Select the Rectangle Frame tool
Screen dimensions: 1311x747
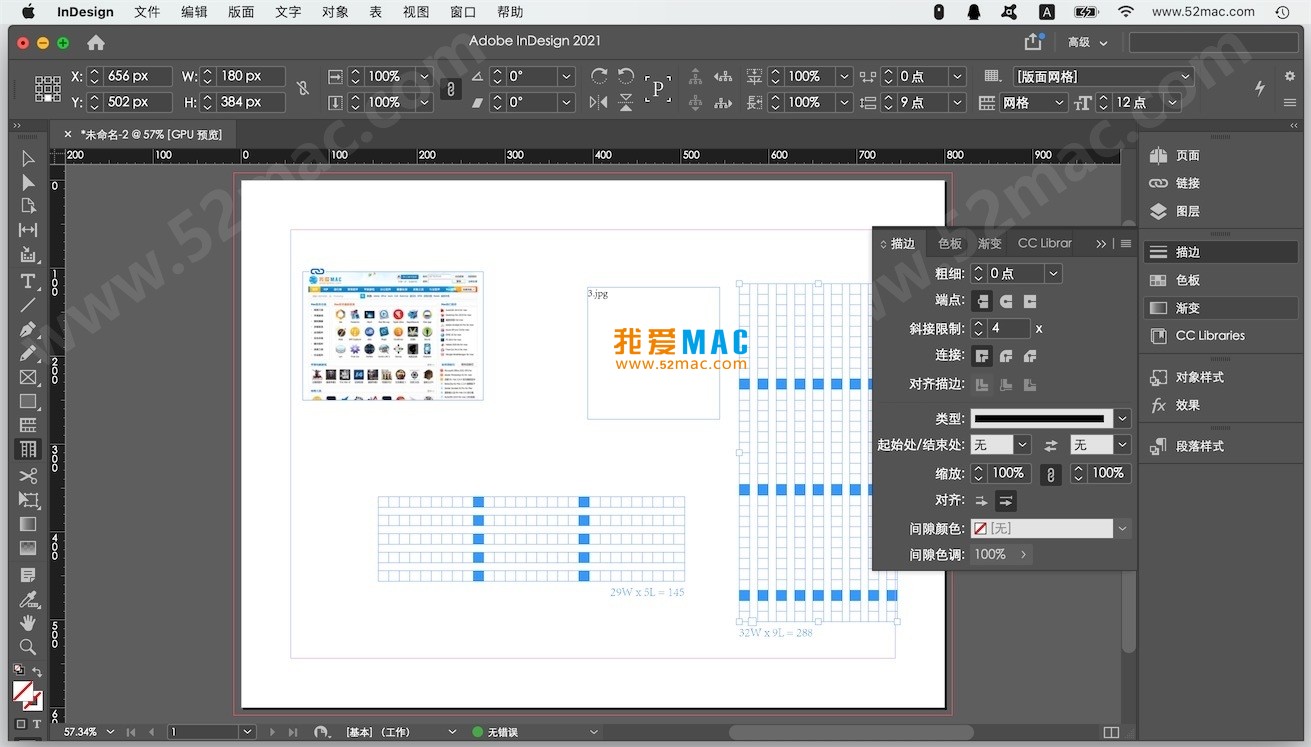(28, 377)
